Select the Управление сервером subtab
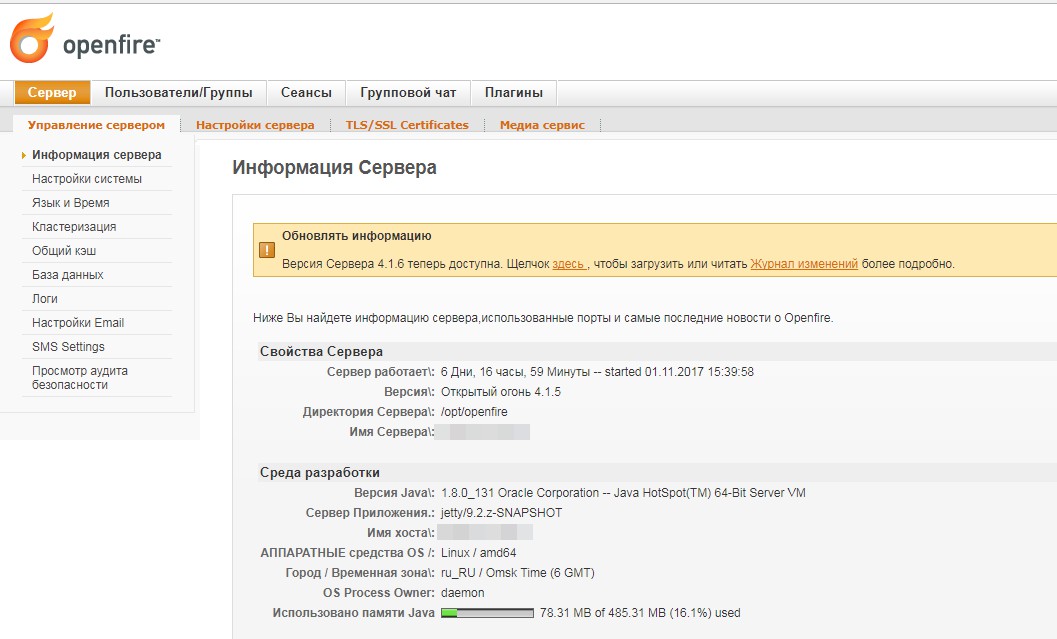The width and height of the screenshot is (1057, 639). point(96,125)
